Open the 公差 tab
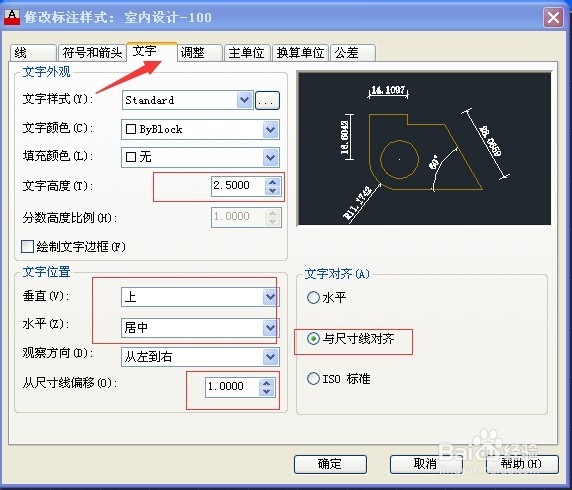The image size is (572, 490). [x=353, y=53]
